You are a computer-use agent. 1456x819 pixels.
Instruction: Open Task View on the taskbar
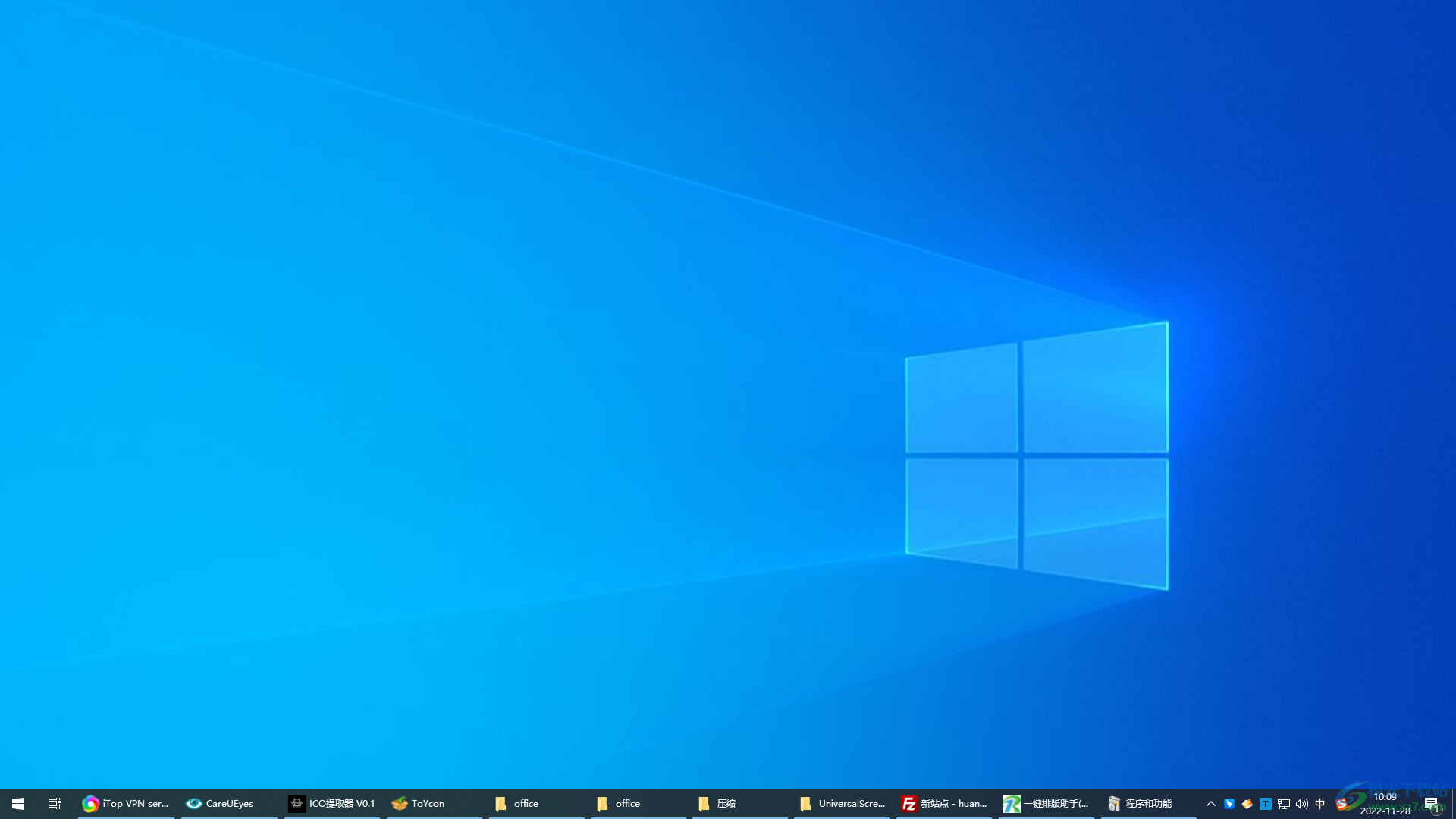tap(55, 803)
